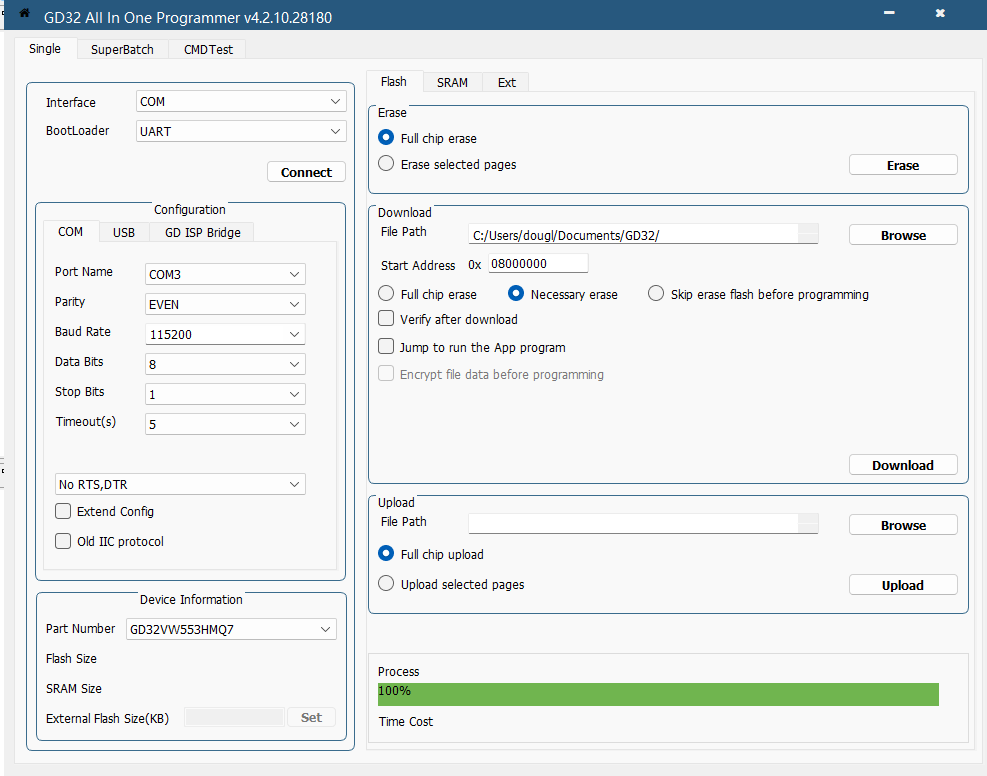Open the Port Name COM3 dropdown

225,274
